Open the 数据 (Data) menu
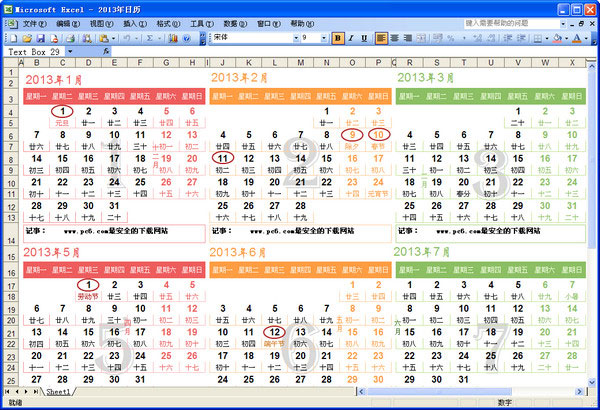Screen dimensions: 600x410 tap(235, 24)
